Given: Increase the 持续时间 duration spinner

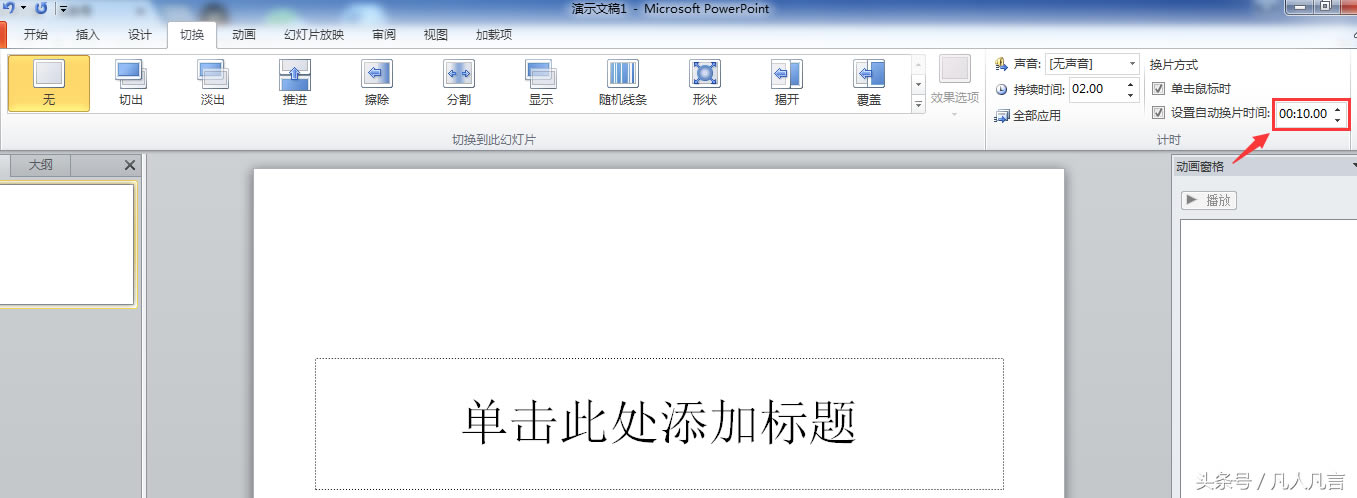Looking at the screenshot, I should point(1131,84).
